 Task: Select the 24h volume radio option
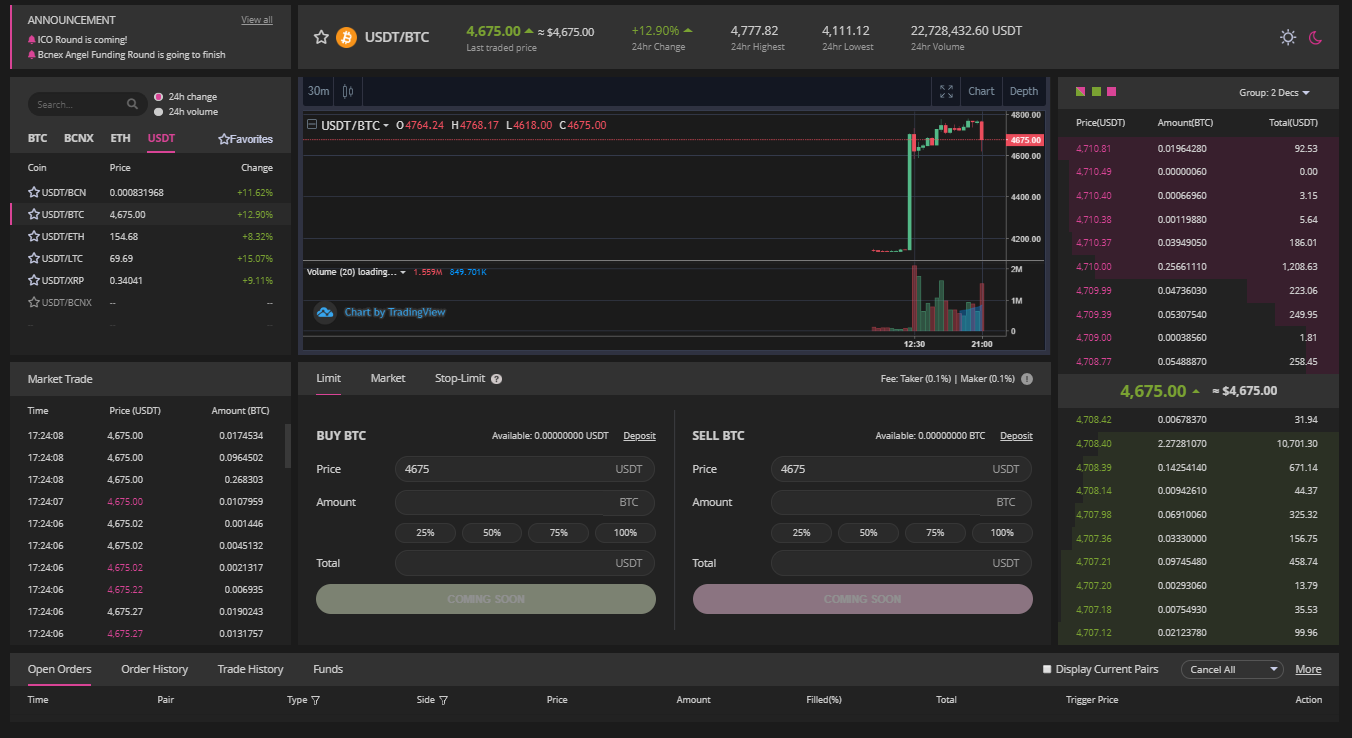coord(158,112)
